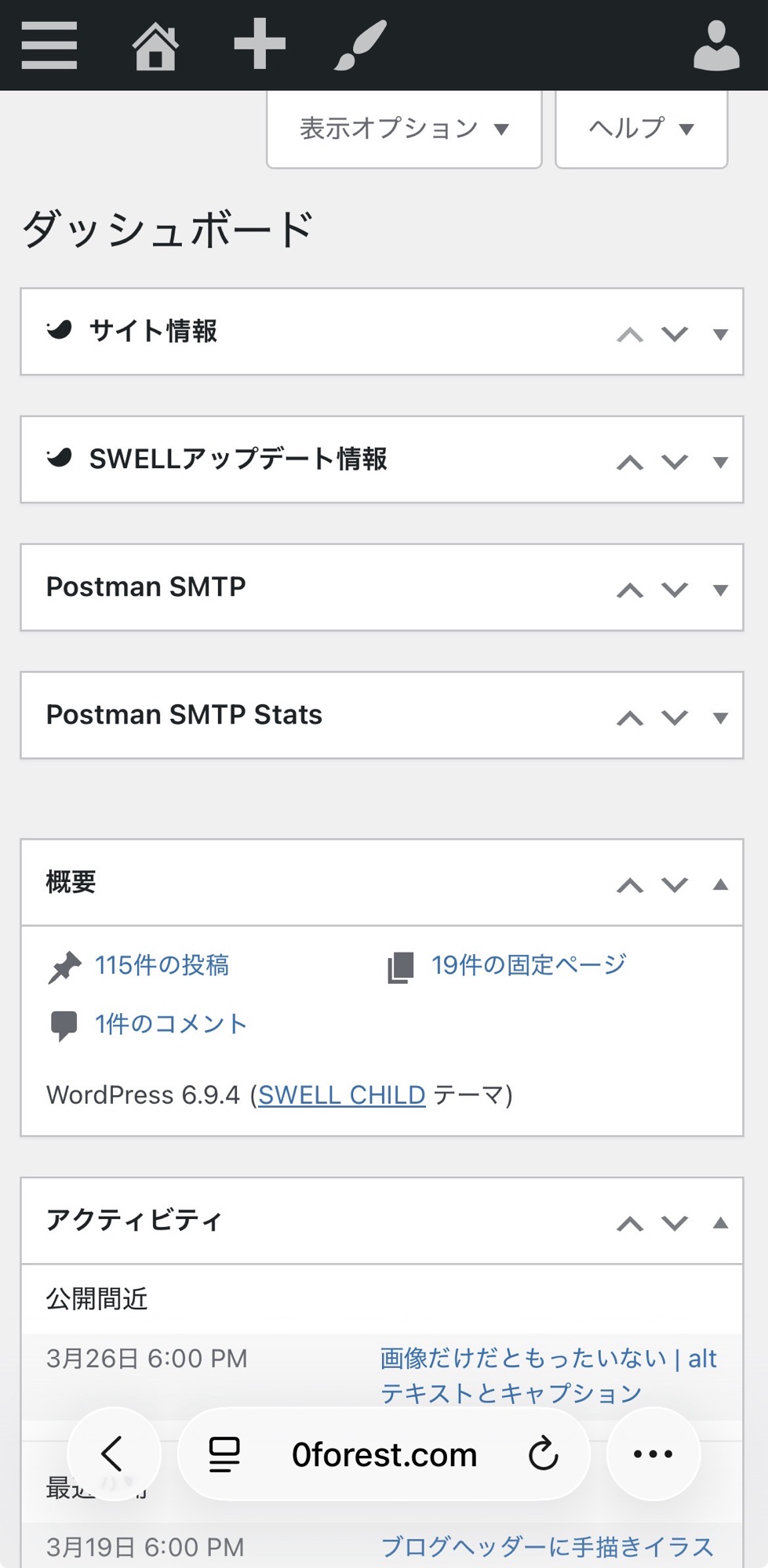Open the SWELL CHILD theme link
Image resolution: width=768 pixels, height=1568 pixels.
pos(340,1094)
